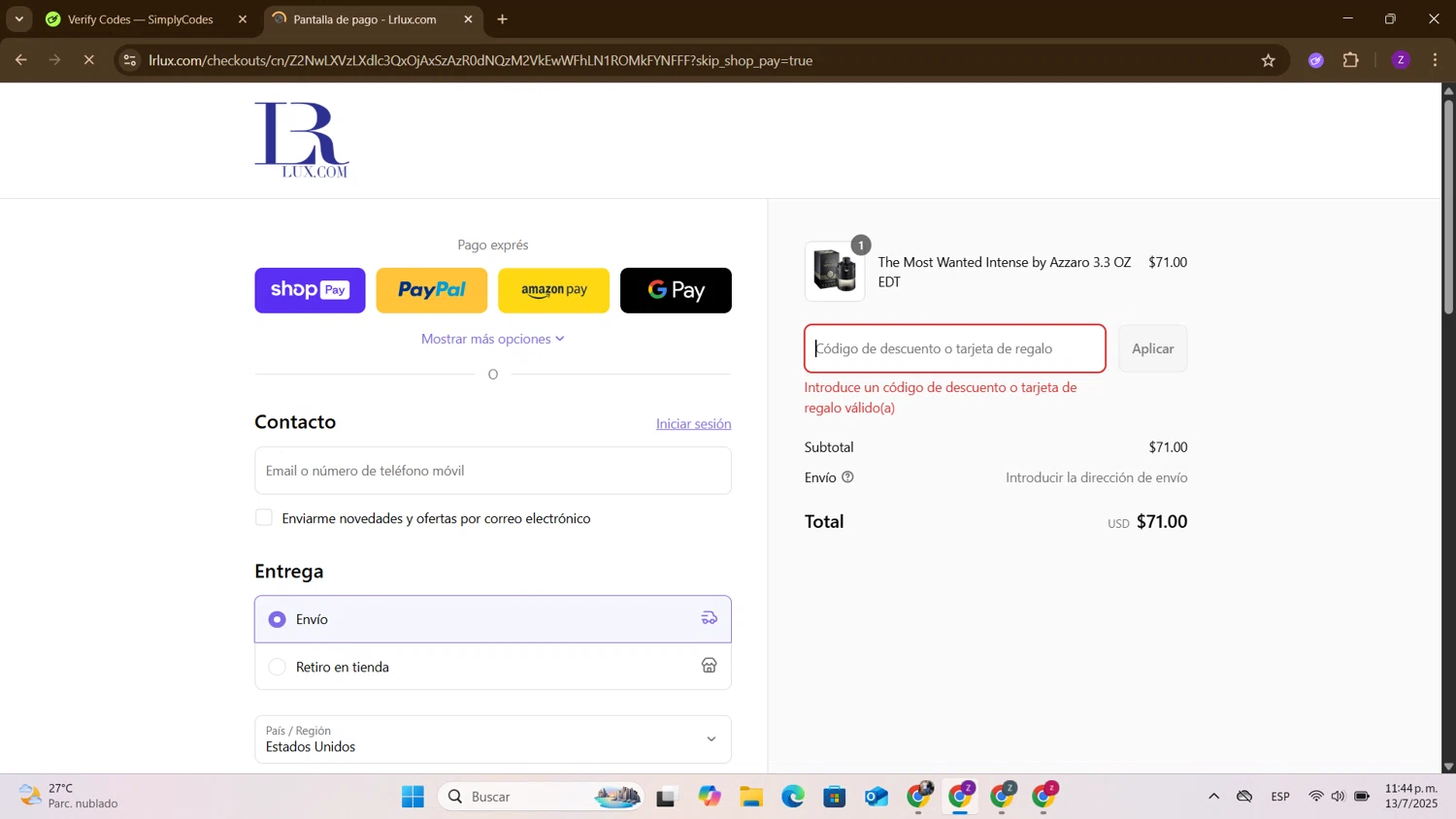Show hidden system tray icons
The height and width of the screenshot is (819, 1456).
pyautogui.click(x=1213, y=797)
